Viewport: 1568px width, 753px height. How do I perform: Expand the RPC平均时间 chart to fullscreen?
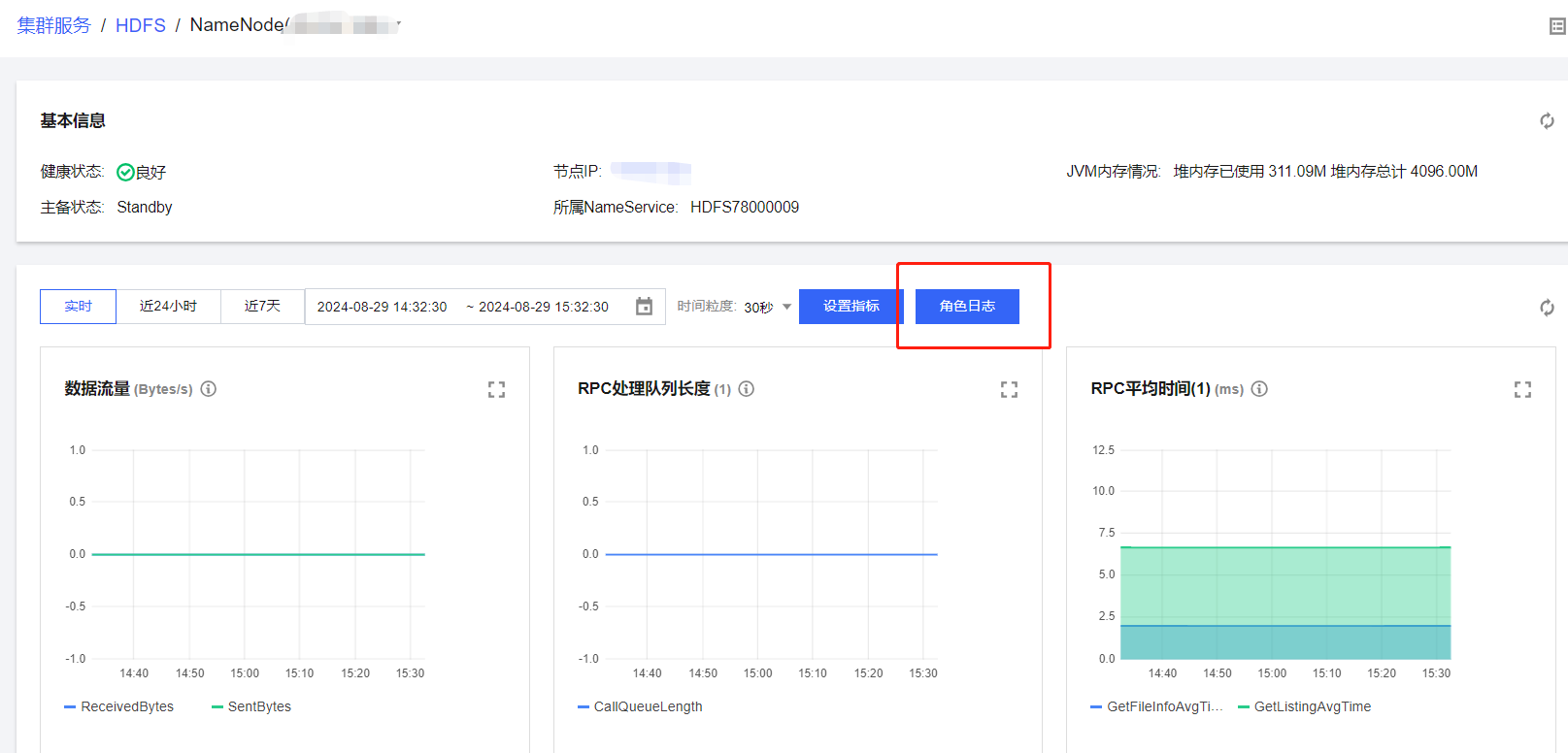(1522, 390)
